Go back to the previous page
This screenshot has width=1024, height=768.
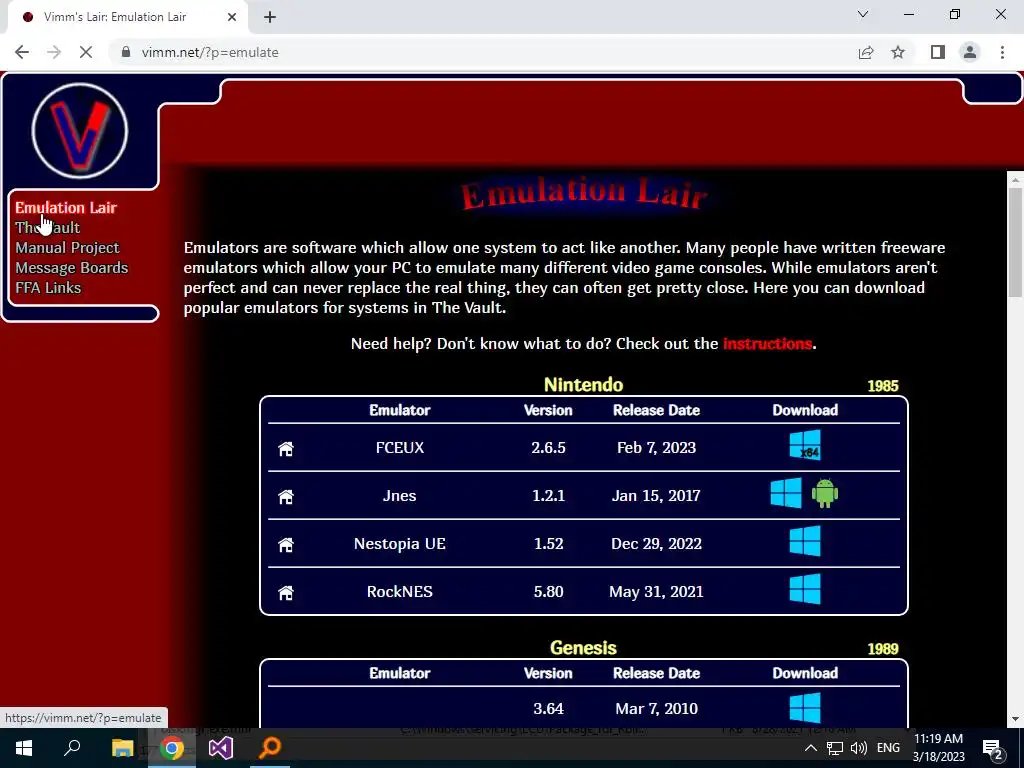coord(22,52)
